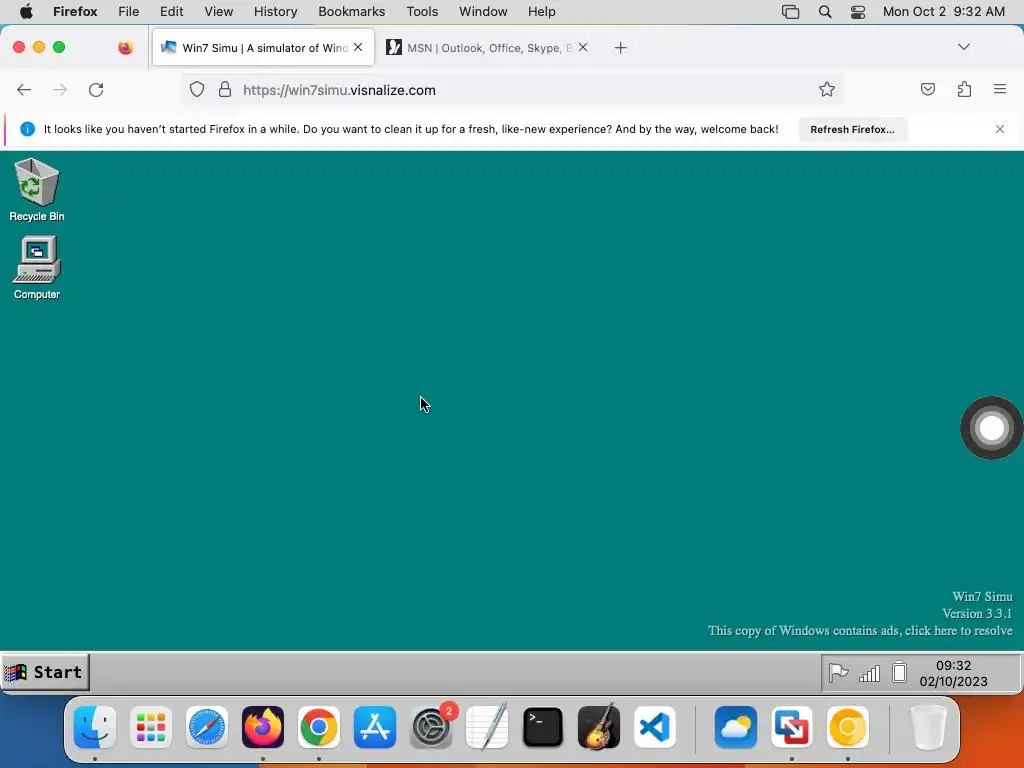Open the History menu
Screen dimensions: 1024x768
click(275, 12)
